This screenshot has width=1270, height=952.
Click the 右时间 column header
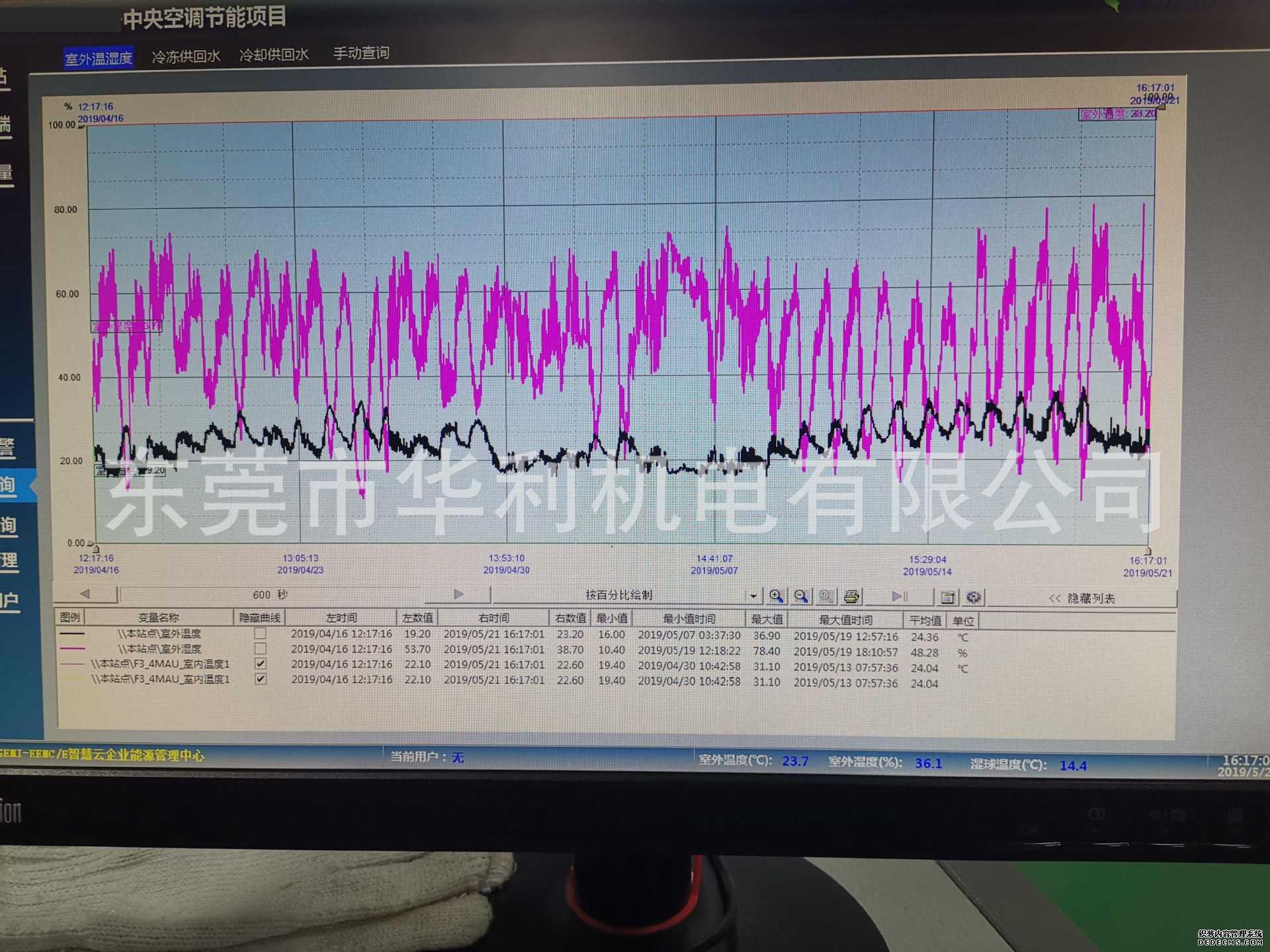[x=494, y=618]
